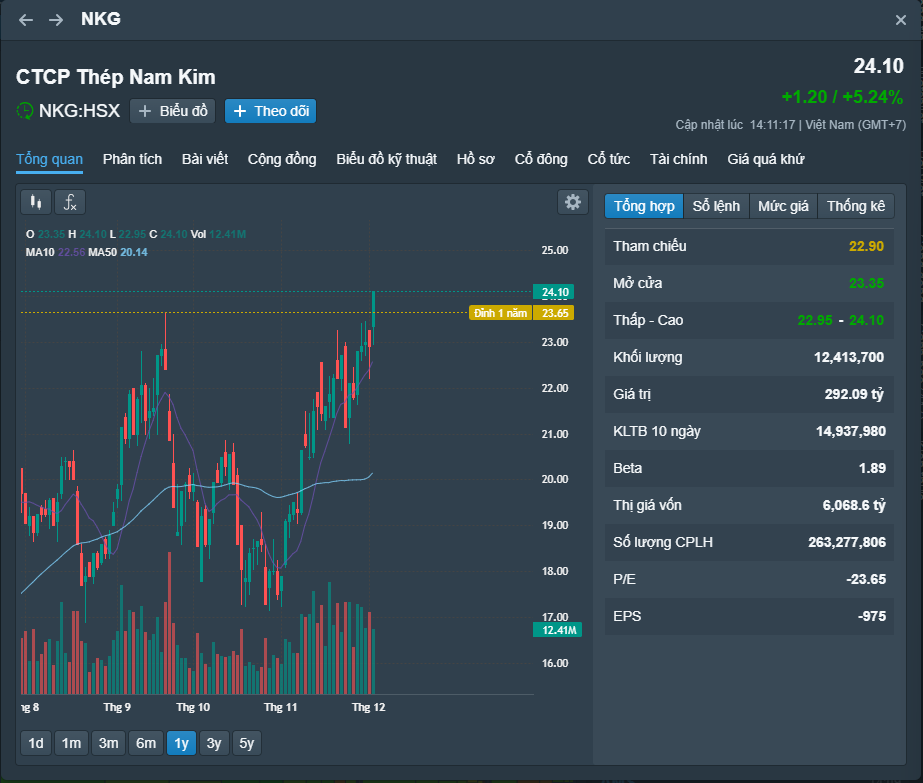Click the KLTB 10 ngày value 14,937,980
The width and height of the screenshot is (923, 783).
[x=851, y=432]
